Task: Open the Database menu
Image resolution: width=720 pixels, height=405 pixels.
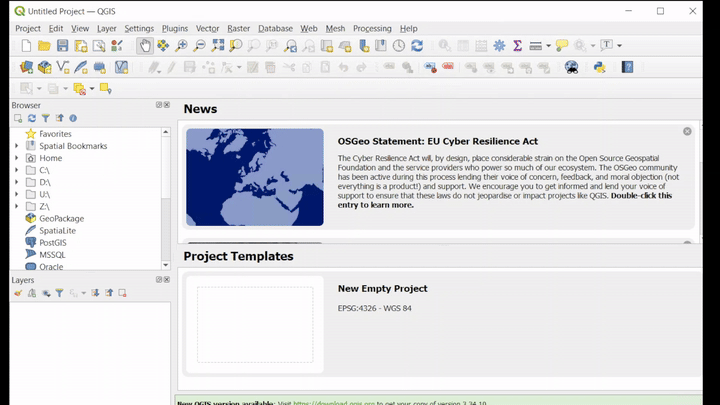Action: [275, 28]
